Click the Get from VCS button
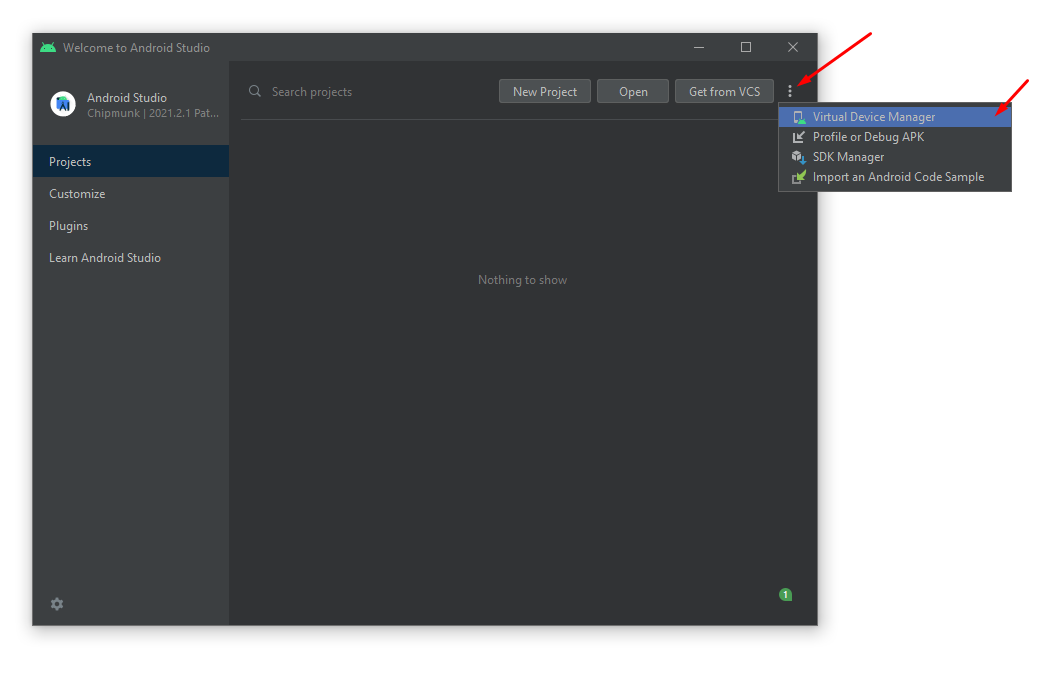 [x=725, y=92]
